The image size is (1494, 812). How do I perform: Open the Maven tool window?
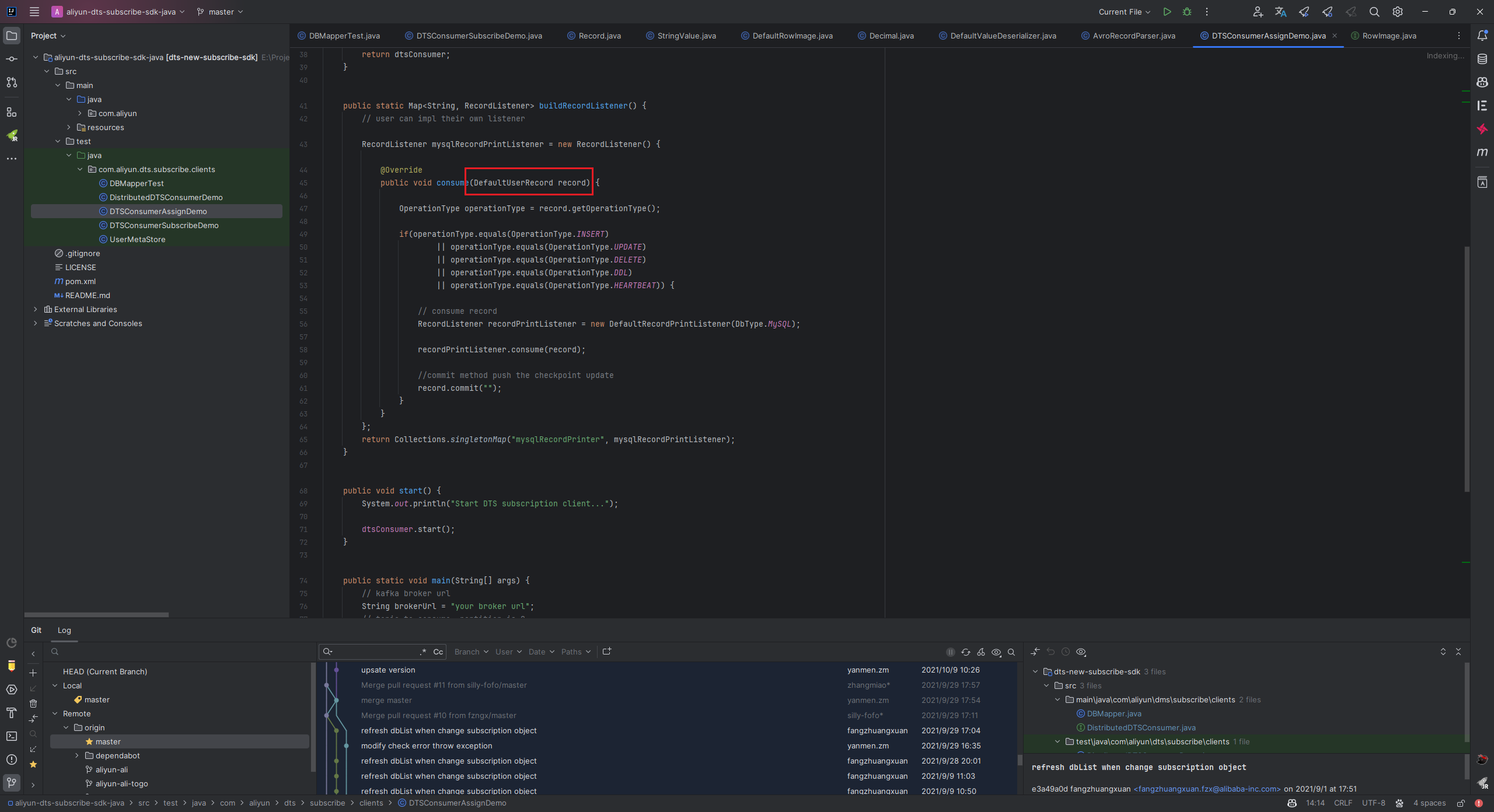pyautogui.click(x=1482, y=152)
